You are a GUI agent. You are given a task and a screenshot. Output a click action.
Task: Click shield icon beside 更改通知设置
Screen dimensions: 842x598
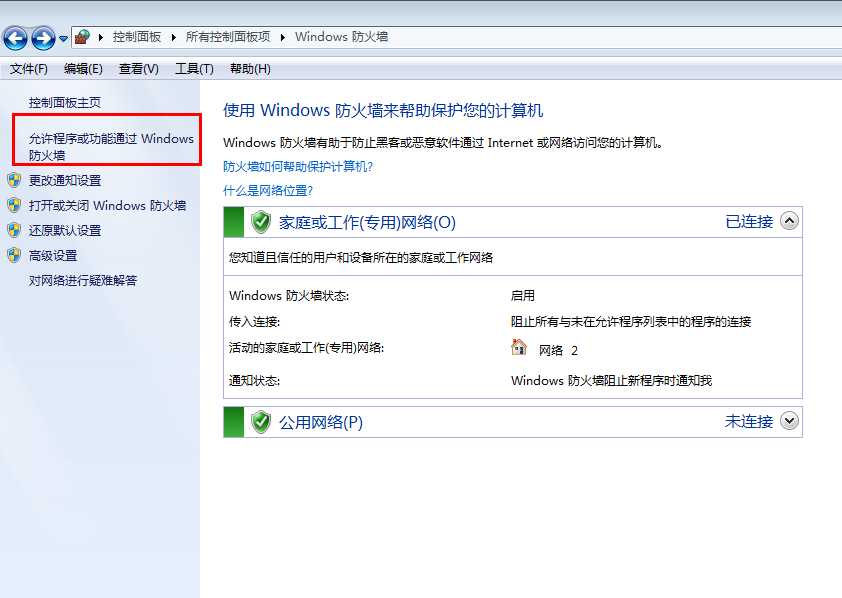pos(14,180)
